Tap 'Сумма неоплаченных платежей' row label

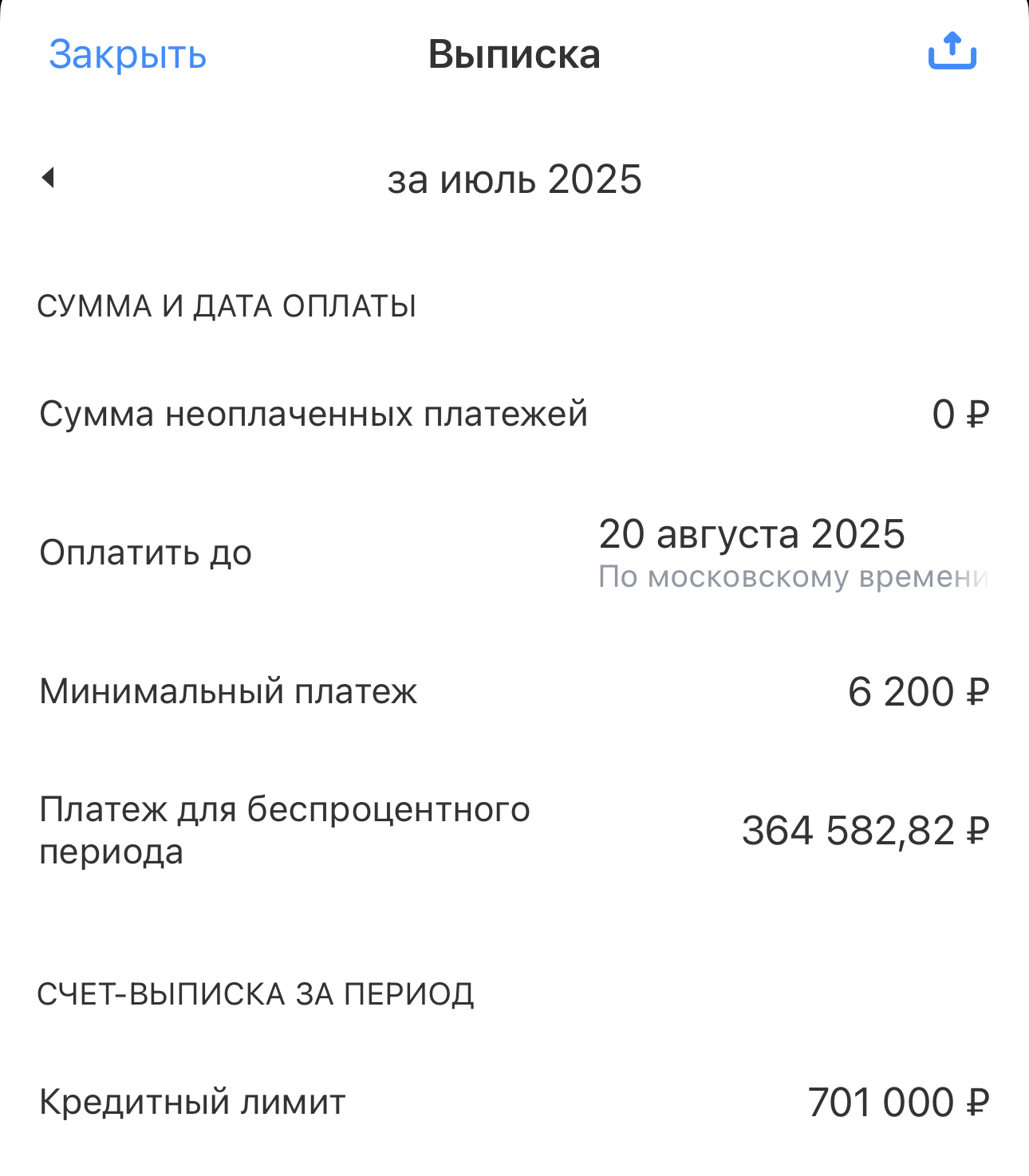[313, 415]
